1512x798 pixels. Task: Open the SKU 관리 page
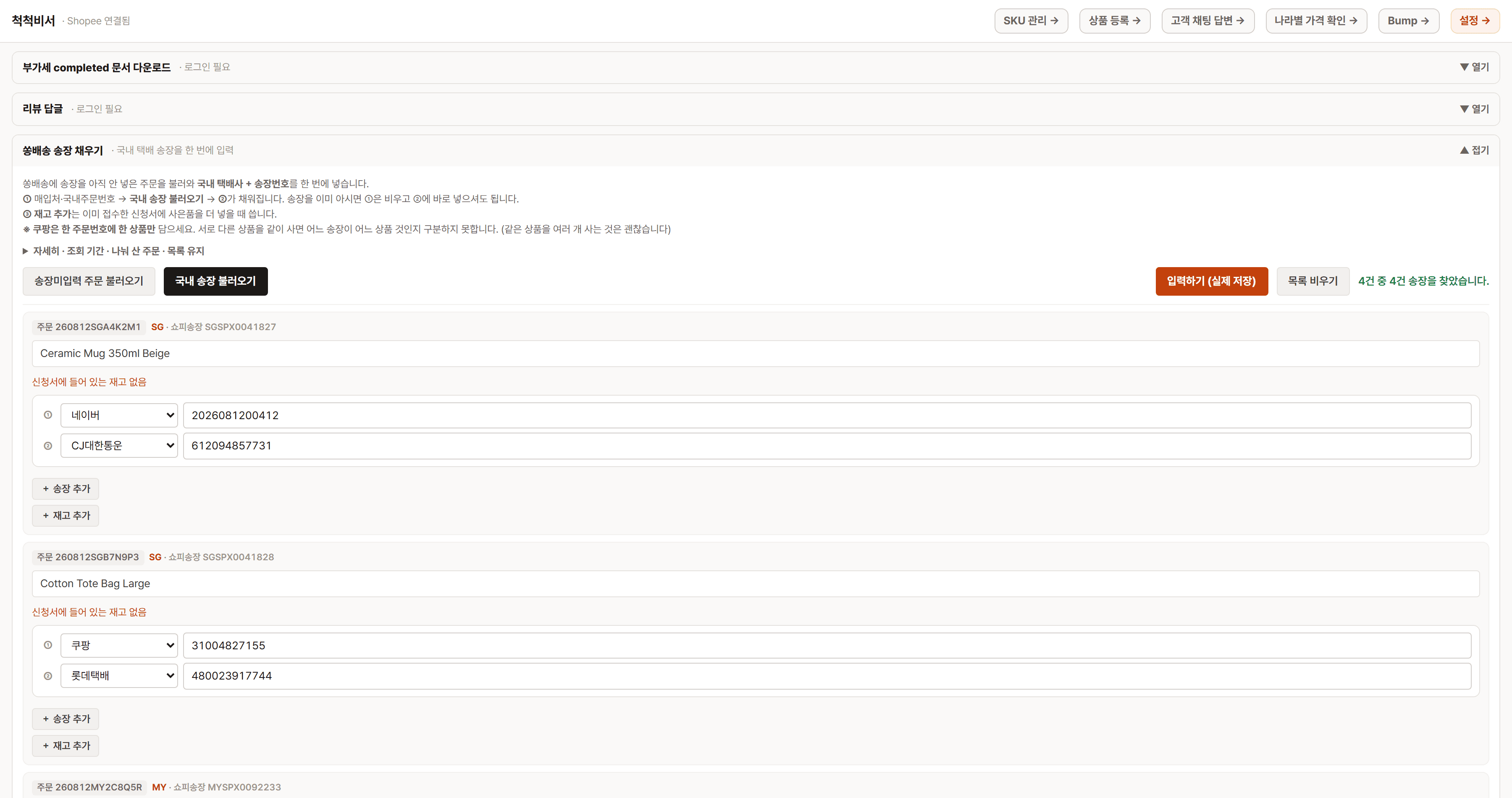click(1031, 21)
